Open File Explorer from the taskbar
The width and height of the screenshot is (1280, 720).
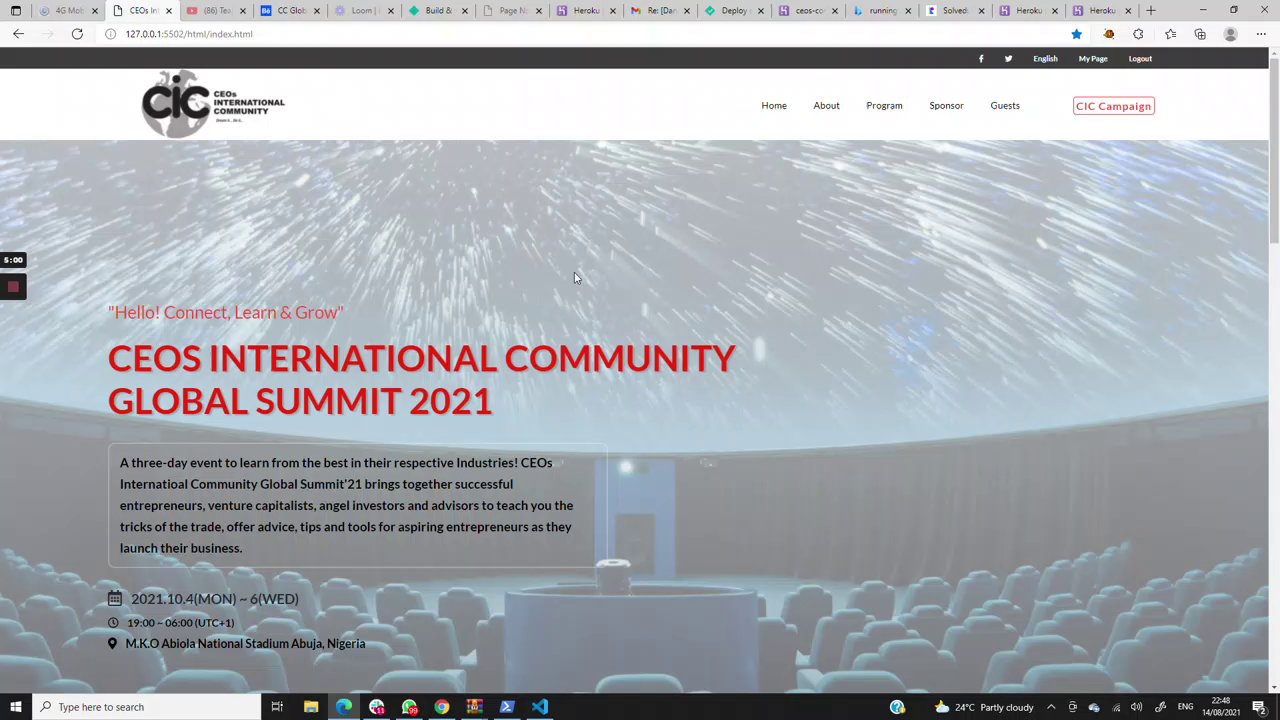[x=311, y=707]
